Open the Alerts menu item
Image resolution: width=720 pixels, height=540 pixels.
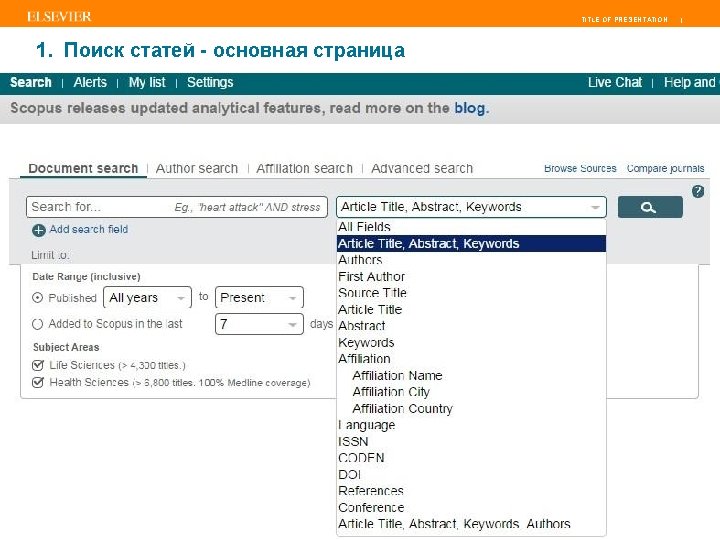[x=90, y=83]
